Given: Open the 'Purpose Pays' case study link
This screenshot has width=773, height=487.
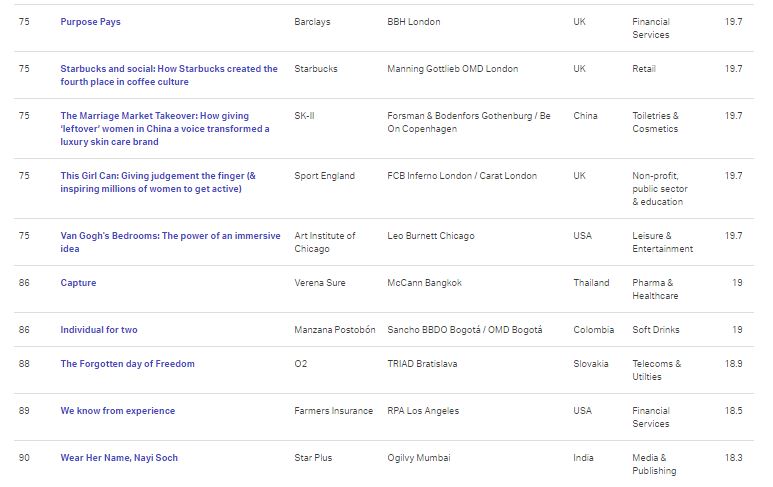Looking at the screenshot, I should (90, 22).
